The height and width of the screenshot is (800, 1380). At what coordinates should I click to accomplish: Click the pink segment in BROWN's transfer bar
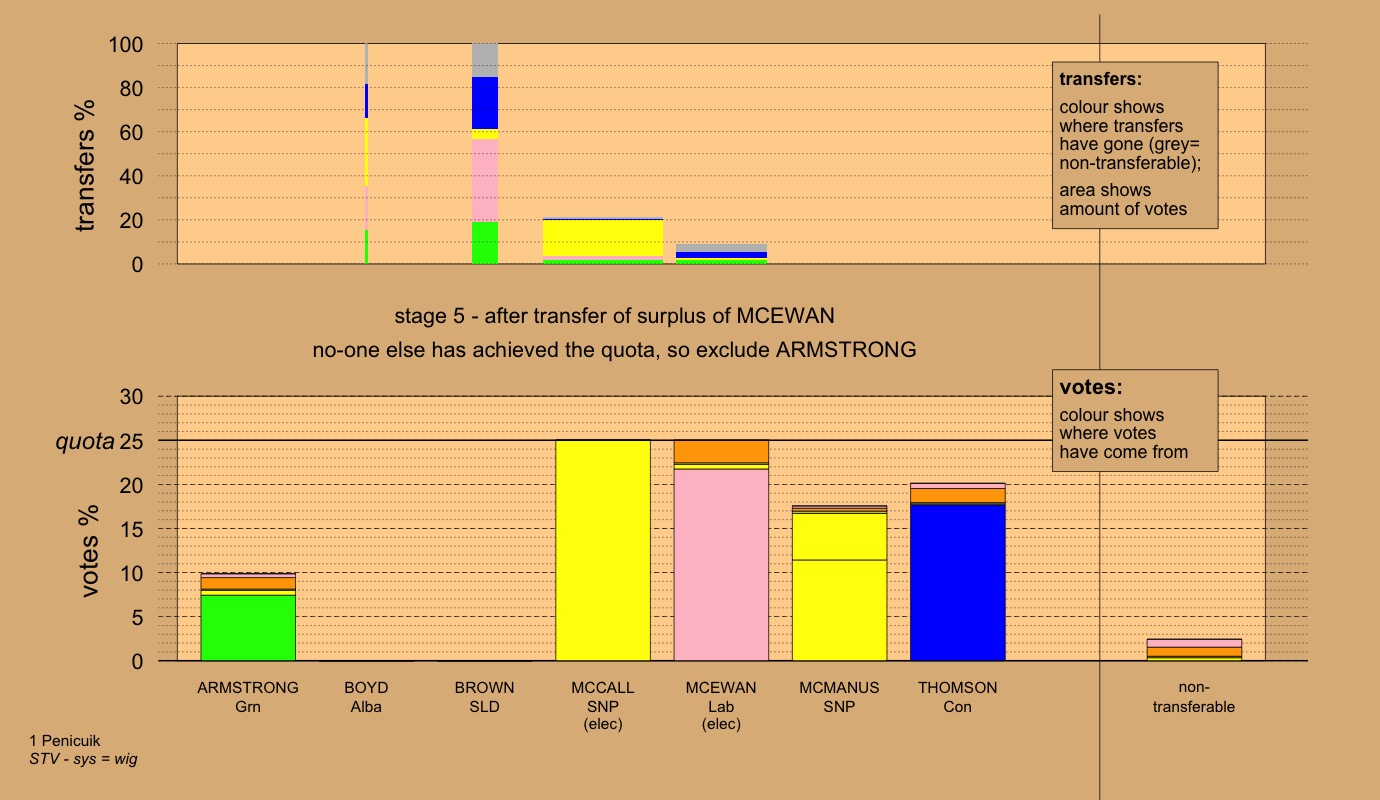click(485, 180)
